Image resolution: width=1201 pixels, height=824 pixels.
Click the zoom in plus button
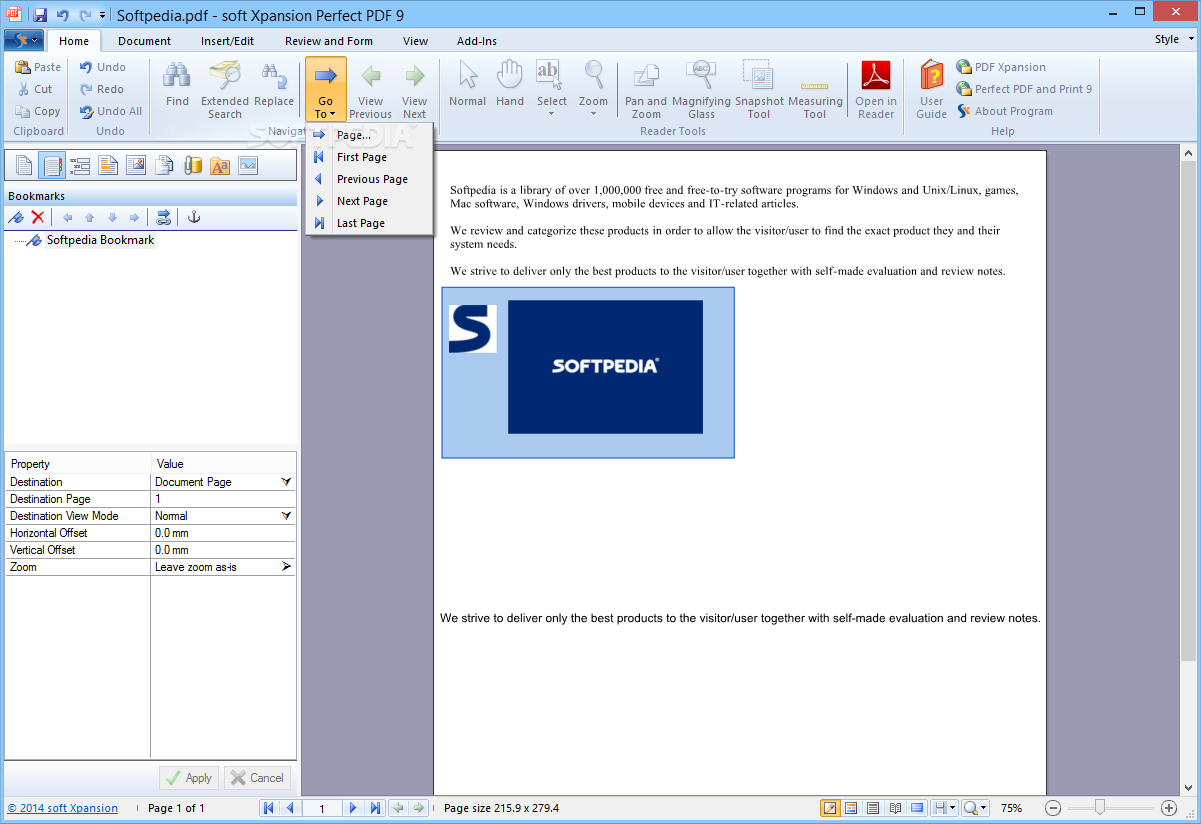[1169, 808]
